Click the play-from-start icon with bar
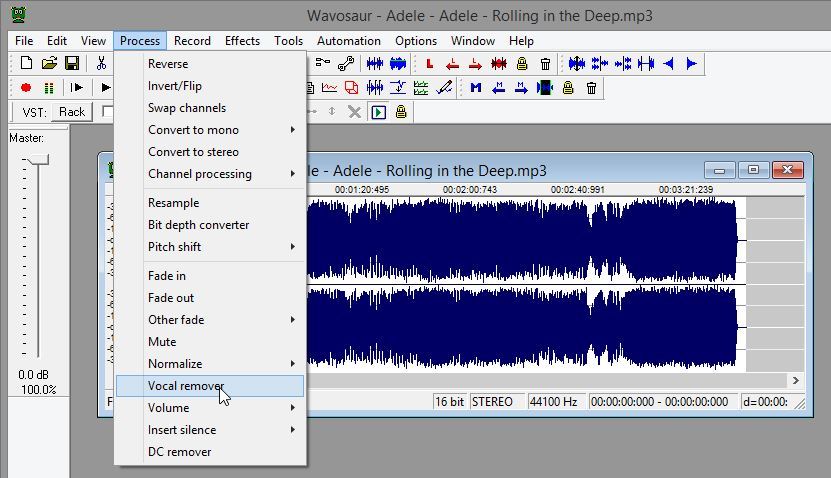This screenshot has height=478, width=831. pyautogui.click(x=77, y=87)
